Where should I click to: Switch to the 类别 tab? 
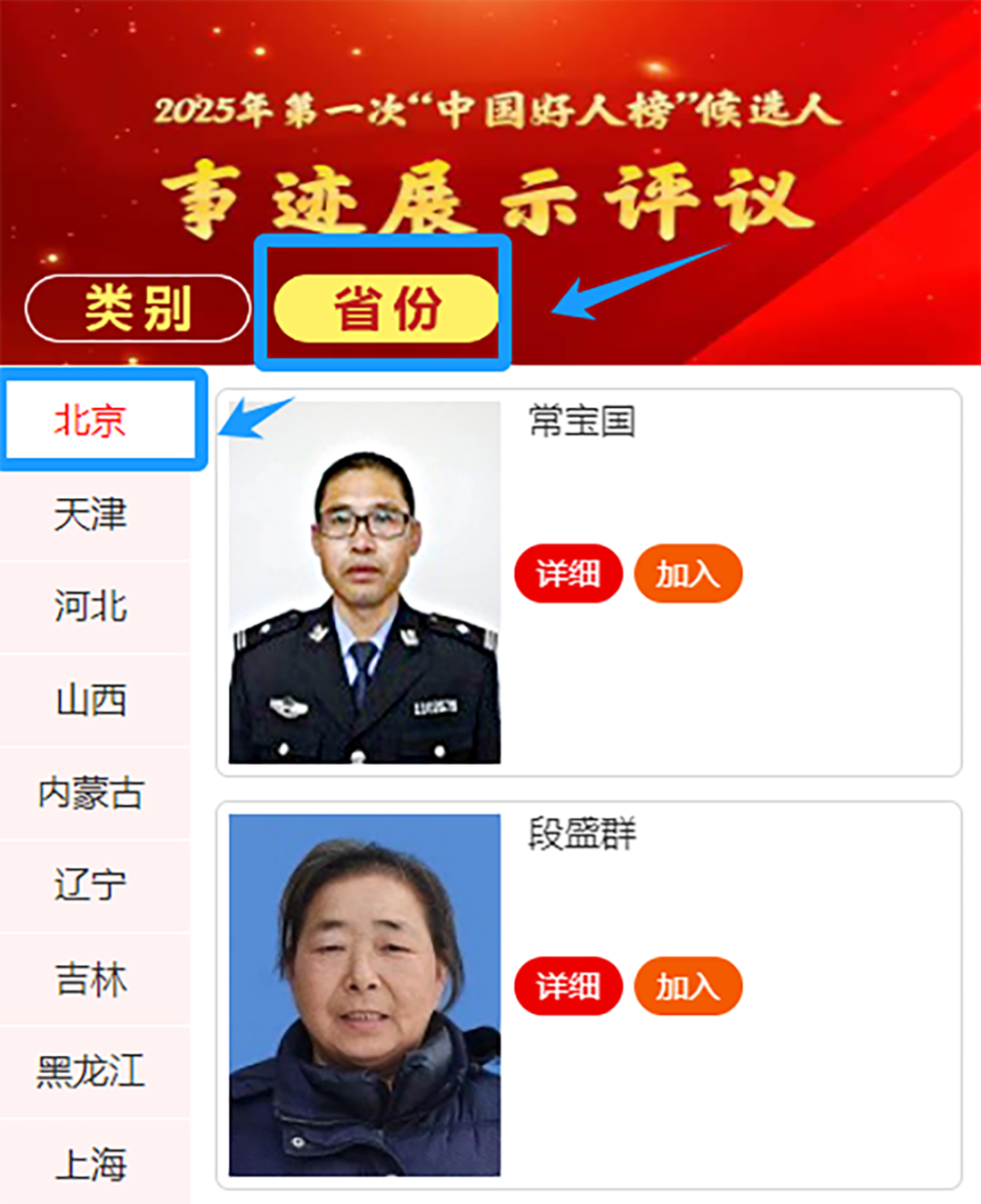(137, 308)
